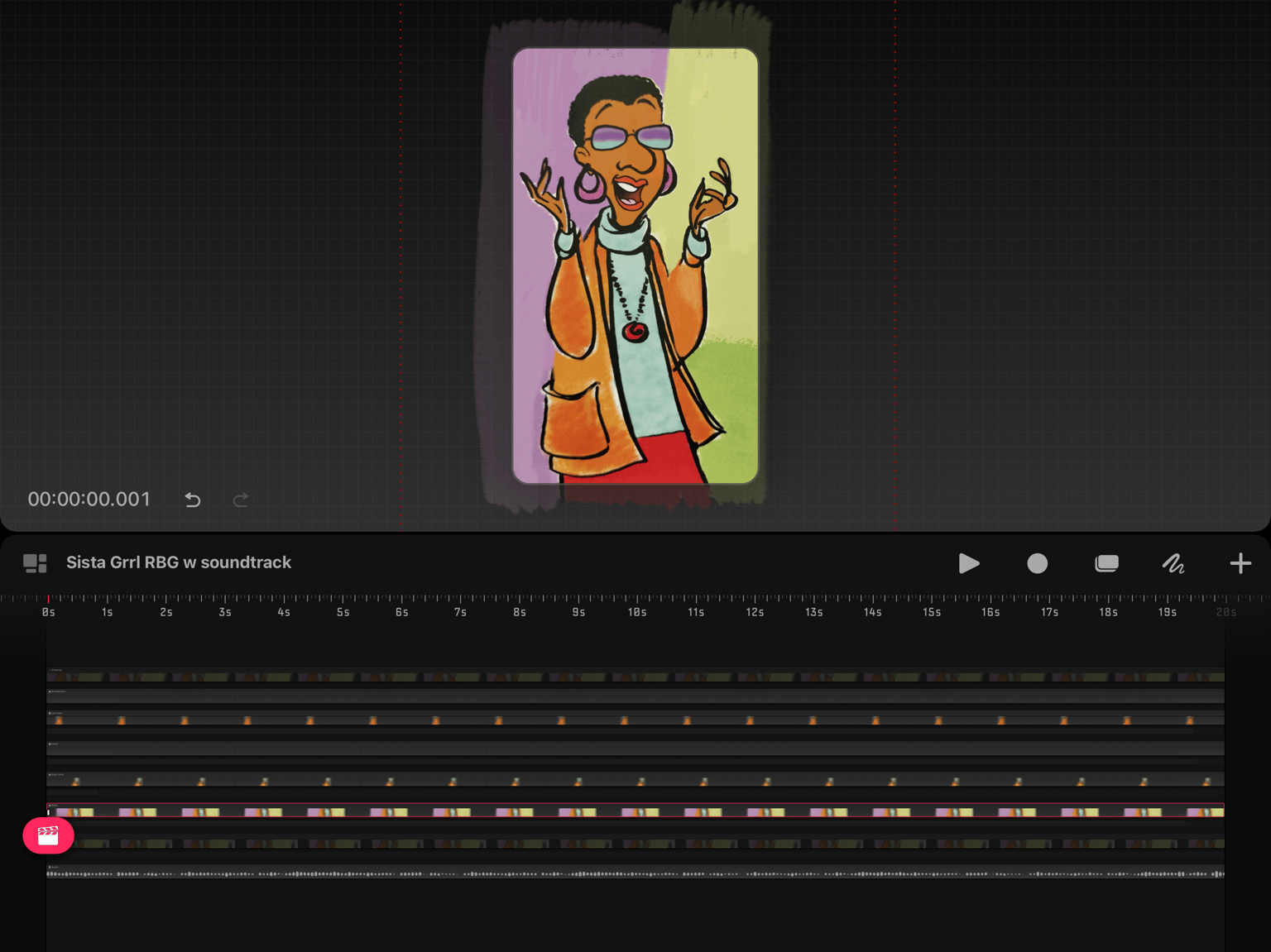Move playhead to the 1s ruler mark
Screen dimensions: 1271x952
coord(108,612)
